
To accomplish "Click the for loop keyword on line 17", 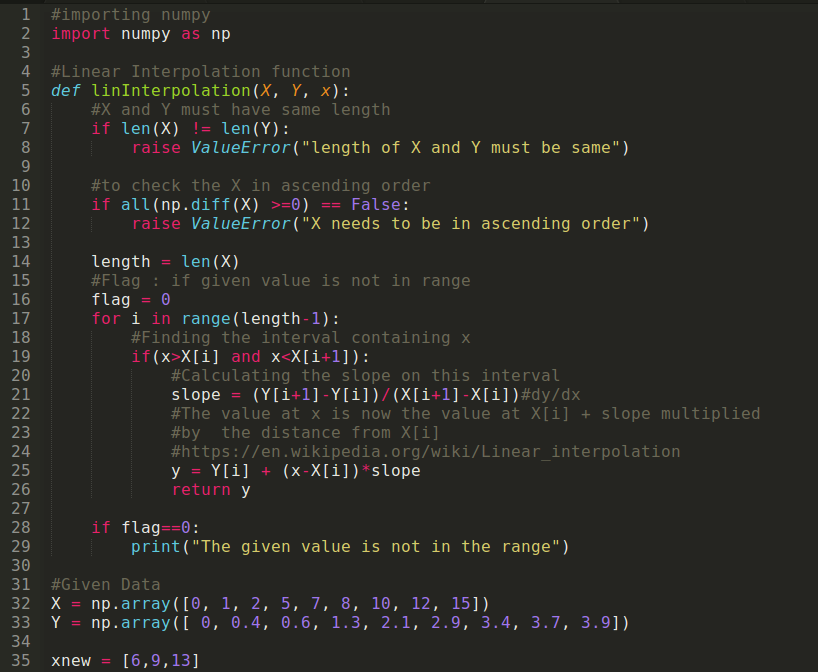I will coord(105,318).
